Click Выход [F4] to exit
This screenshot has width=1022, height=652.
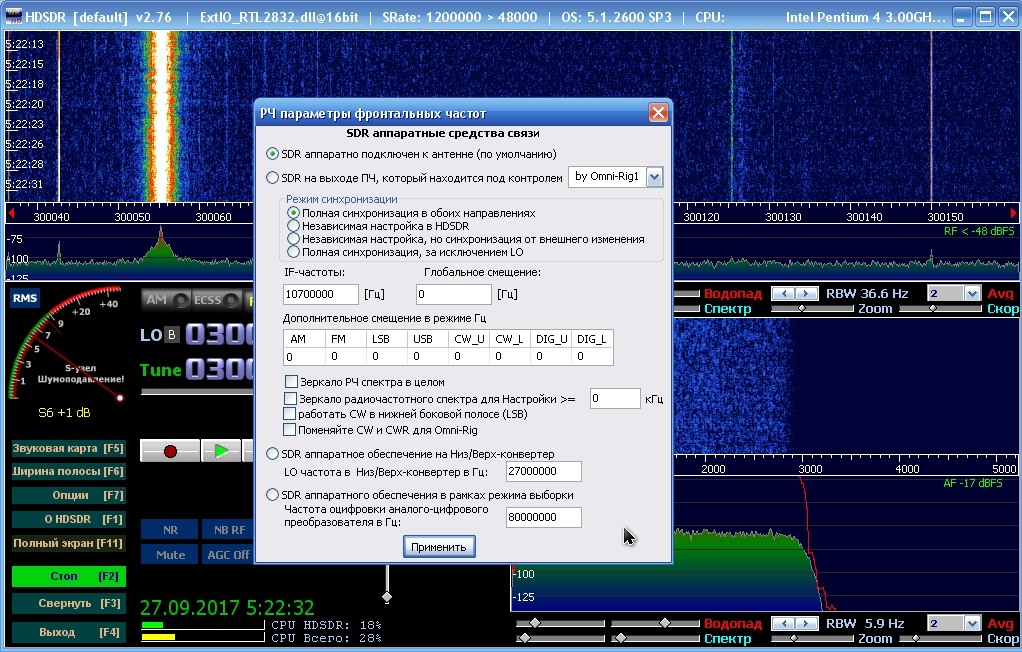[x=68, y=632]
